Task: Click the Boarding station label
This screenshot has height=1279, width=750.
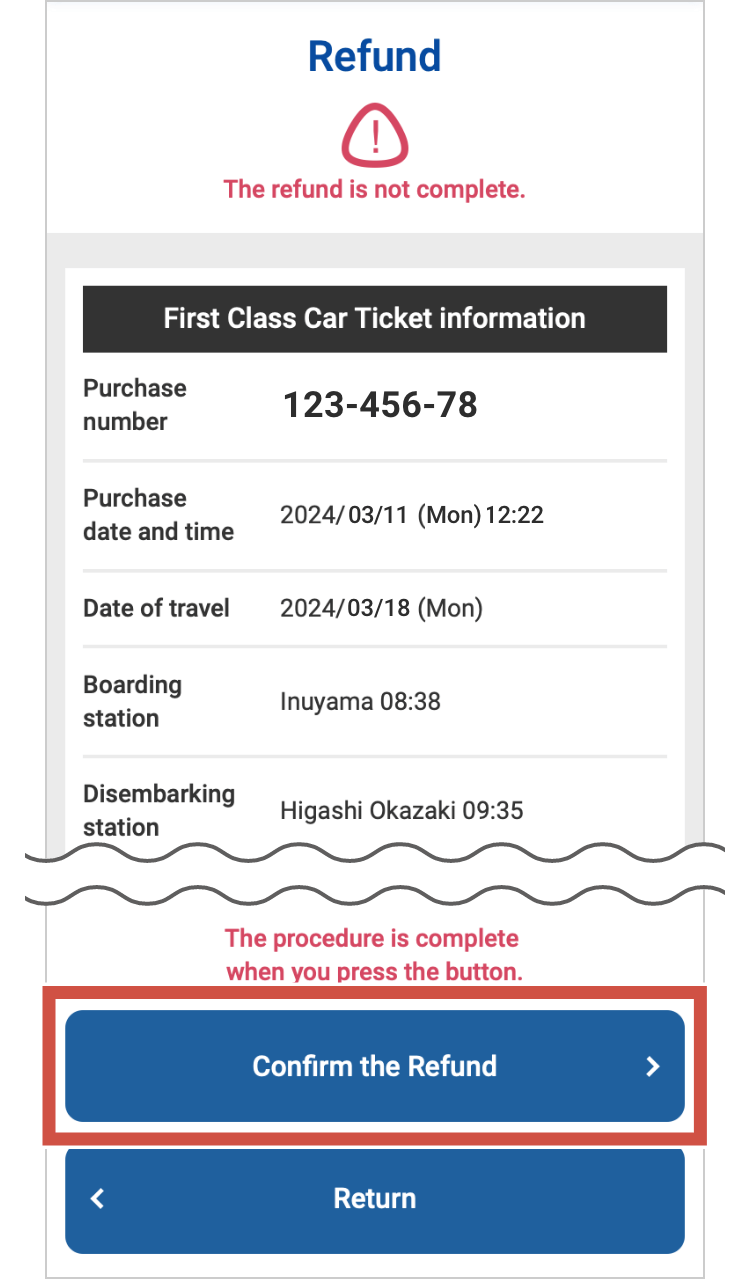Action: pos(132,701)
